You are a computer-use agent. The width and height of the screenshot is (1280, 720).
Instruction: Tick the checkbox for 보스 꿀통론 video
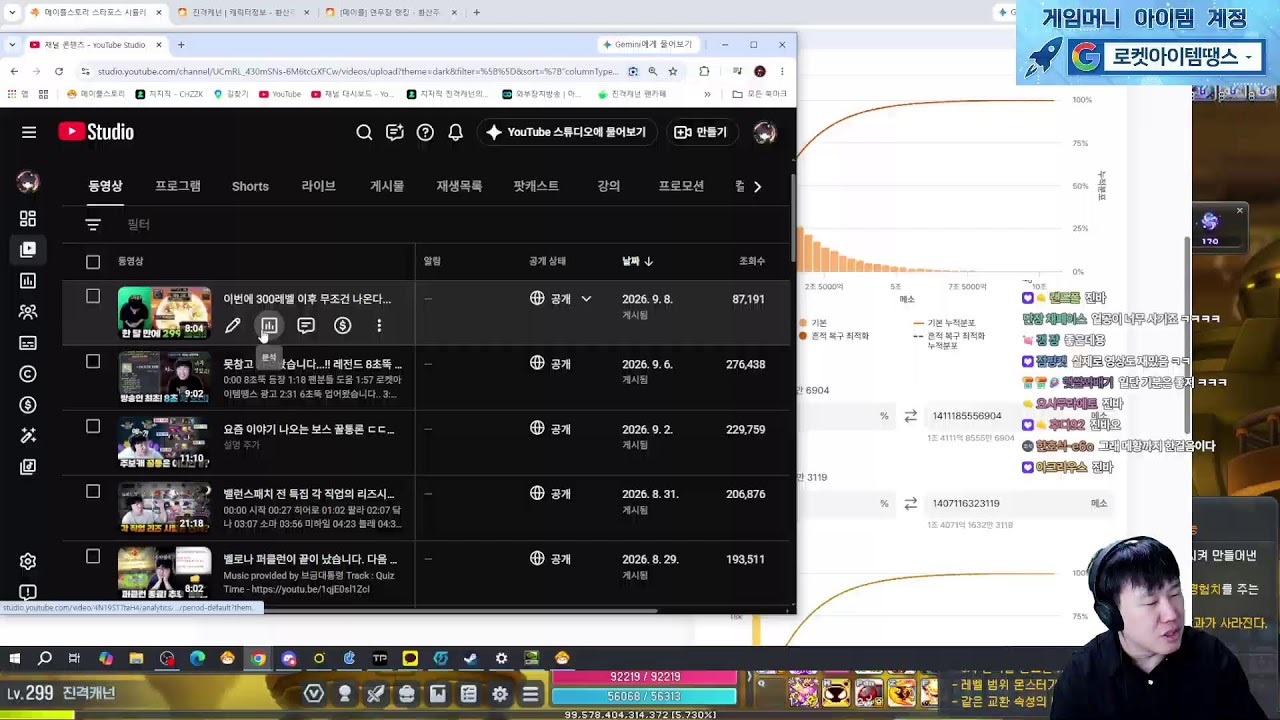pyautogui.click(x=93, y=426)
